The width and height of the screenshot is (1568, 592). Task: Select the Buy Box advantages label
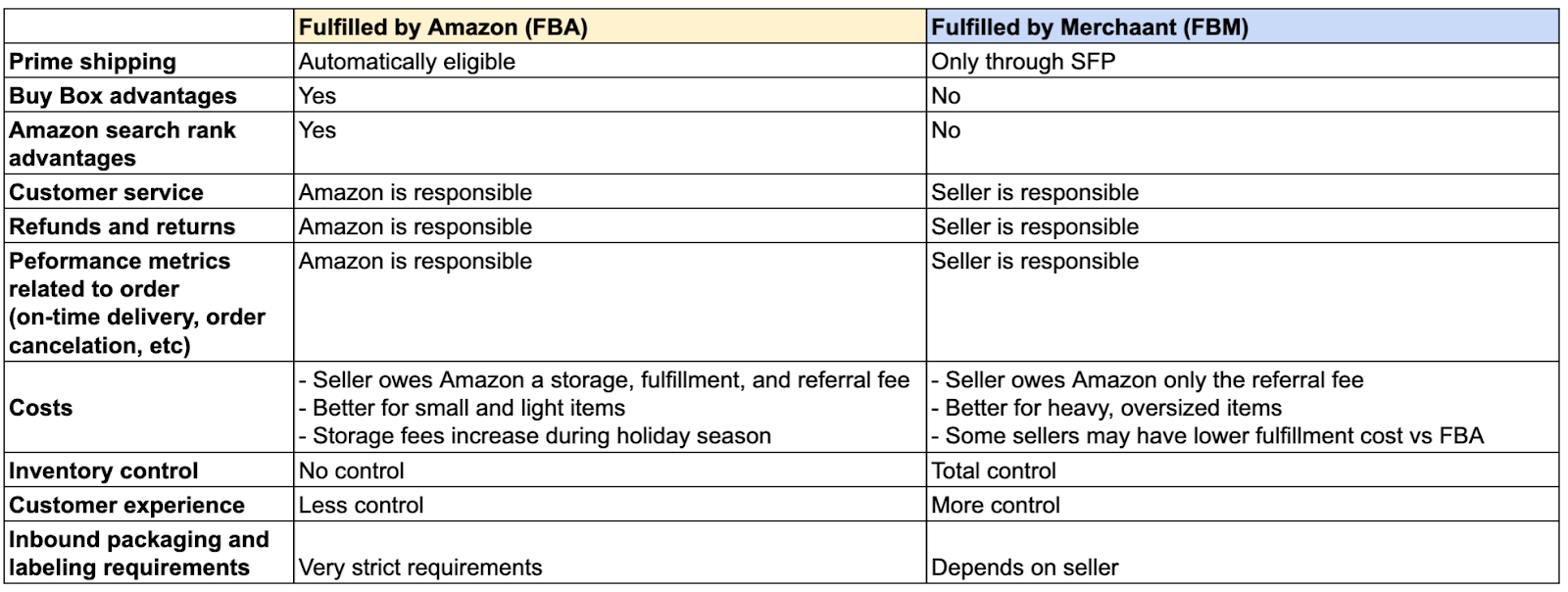122,96
